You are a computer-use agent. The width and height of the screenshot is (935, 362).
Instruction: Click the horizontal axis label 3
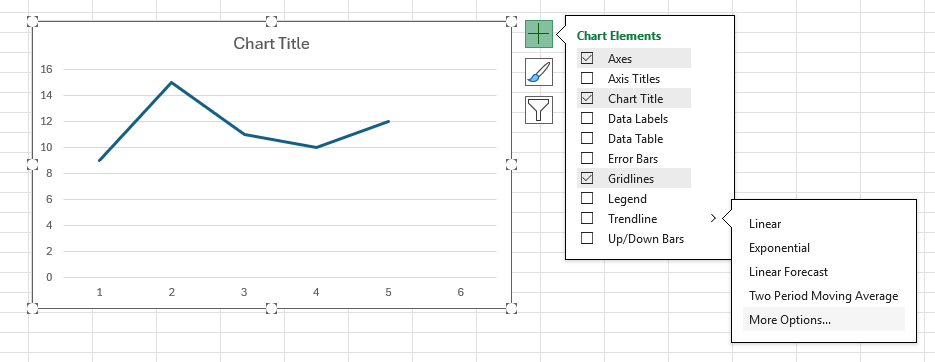tap(244, 292)
